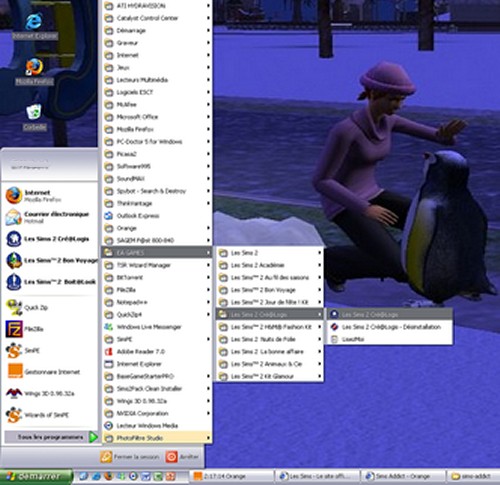The height and width of the screenshot is (485, 500).
Task: Open Les Sims 2 Animaux & Cie submenu
Action: coord(270,364)
